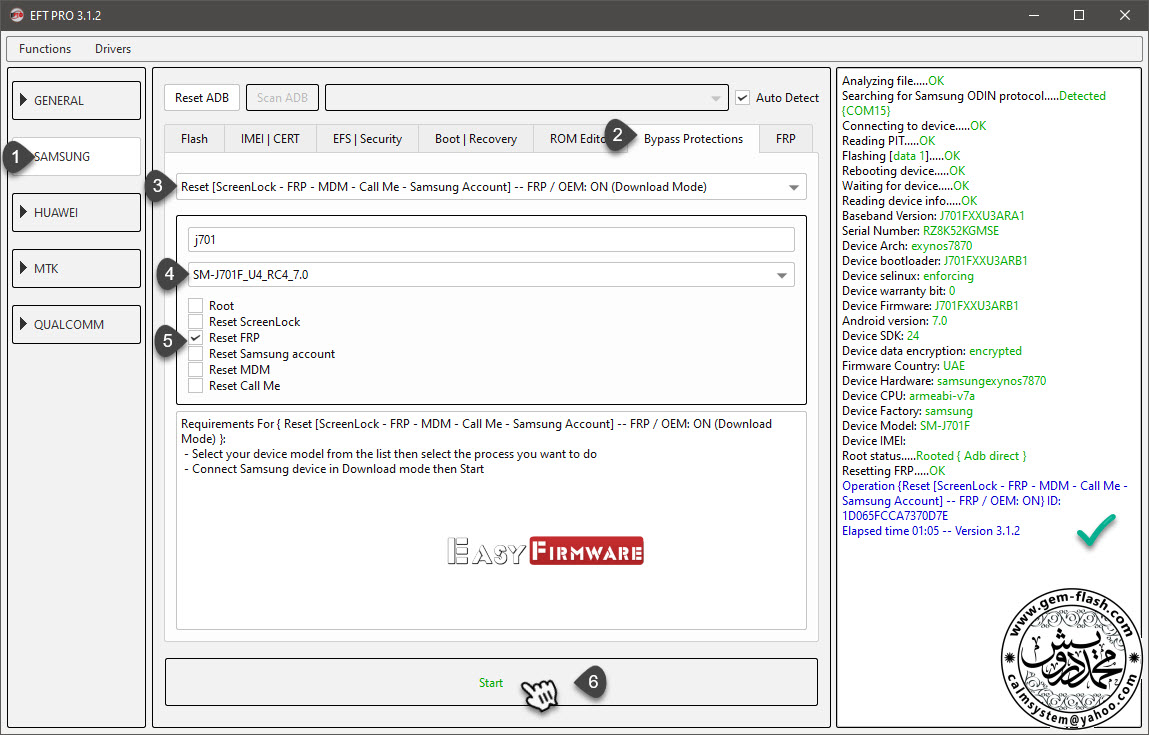The width and height of the screenshot is (1149, 735).
Task: Expand the HUAWEI section
Action: pyautogui.click(x=76, y=213)
